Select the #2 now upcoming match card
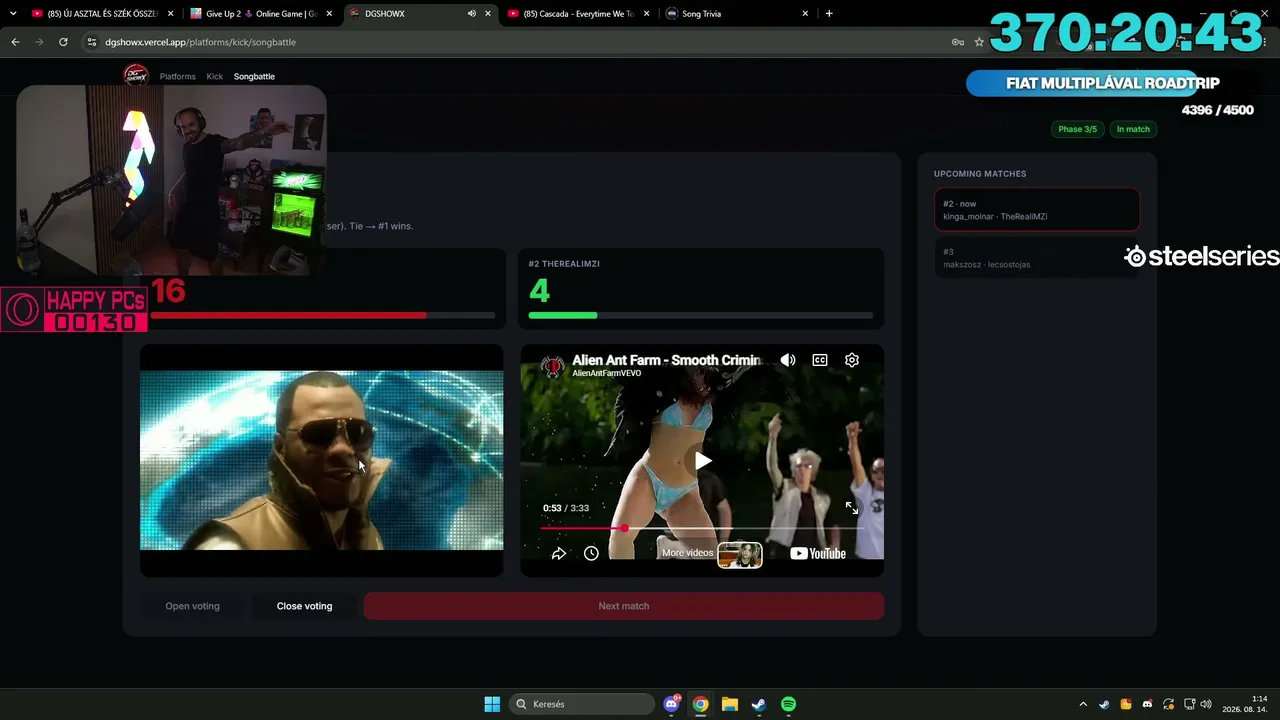This screenshot has width=1280, height=720. click(1037, 210)
